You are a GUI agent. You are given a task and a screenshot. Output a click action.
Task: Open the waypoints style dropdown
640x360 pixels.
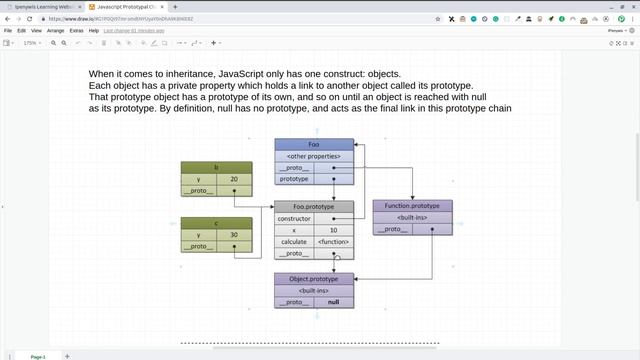point(196,43)
